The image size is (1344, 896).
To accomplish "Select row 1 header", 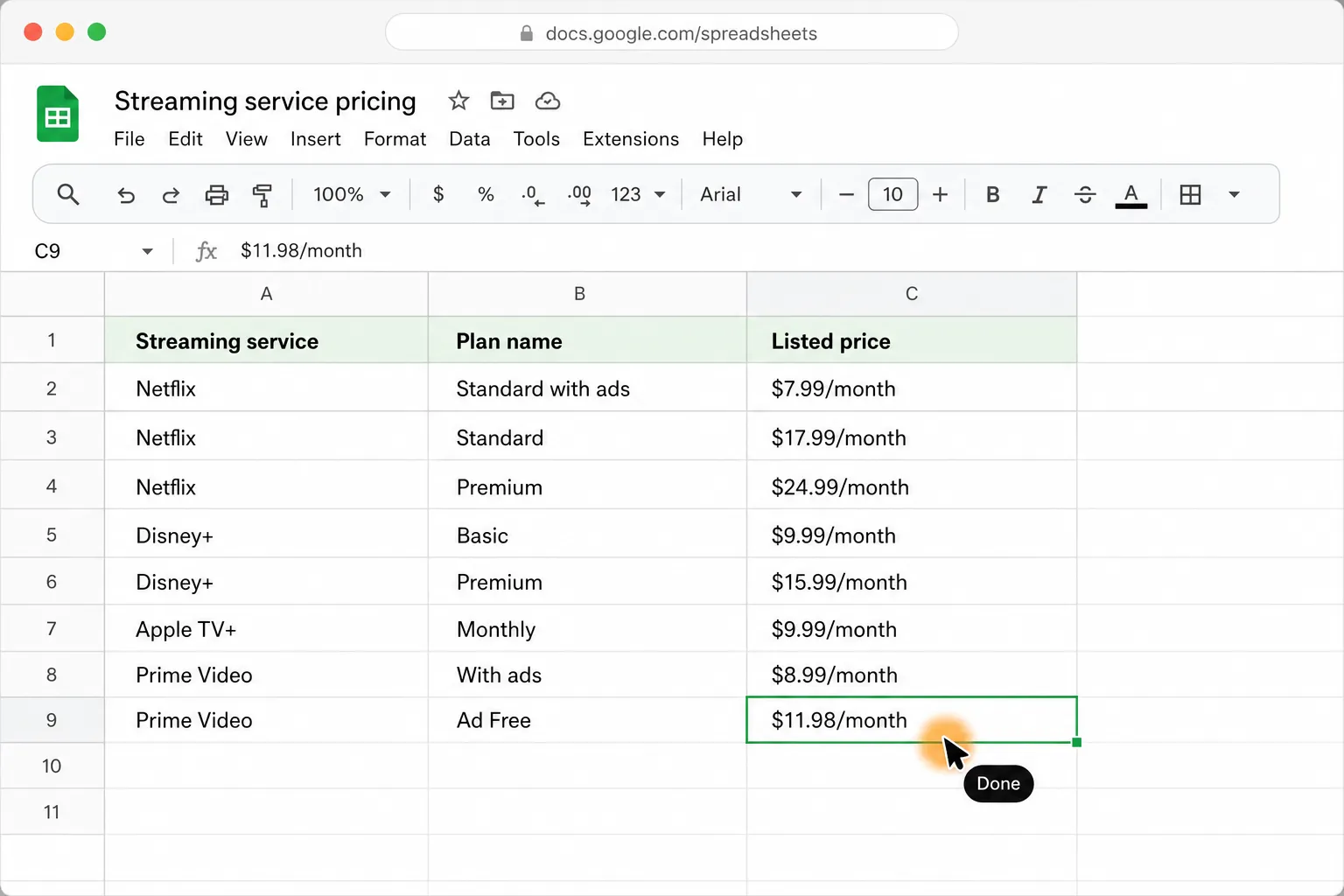I will [52, 339].
